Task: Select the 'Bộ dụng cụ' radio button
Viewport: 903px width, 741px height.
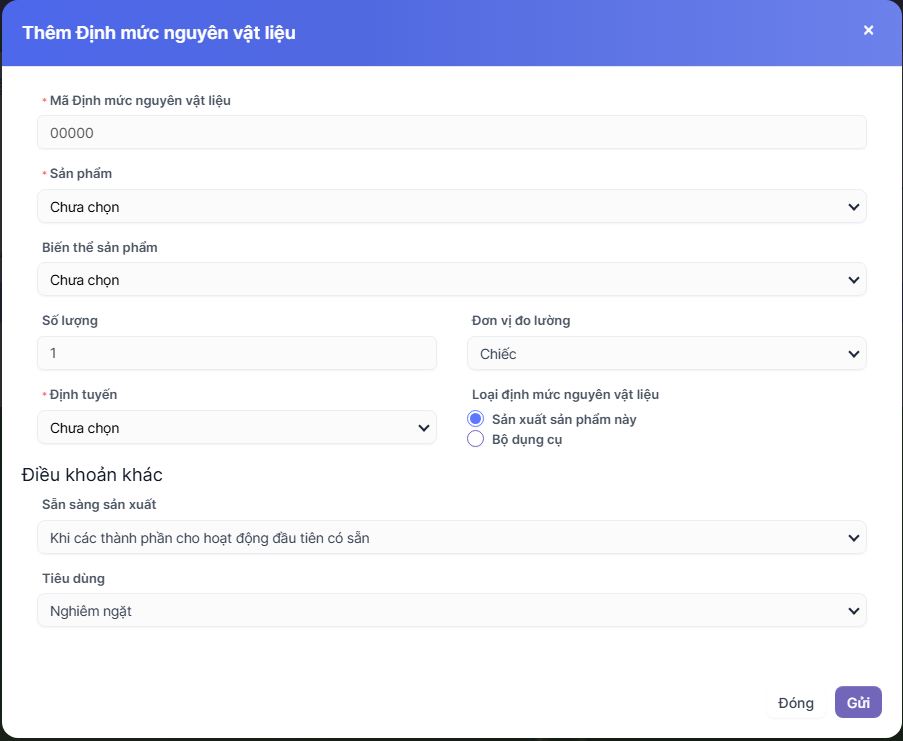Action: [476, 439]
